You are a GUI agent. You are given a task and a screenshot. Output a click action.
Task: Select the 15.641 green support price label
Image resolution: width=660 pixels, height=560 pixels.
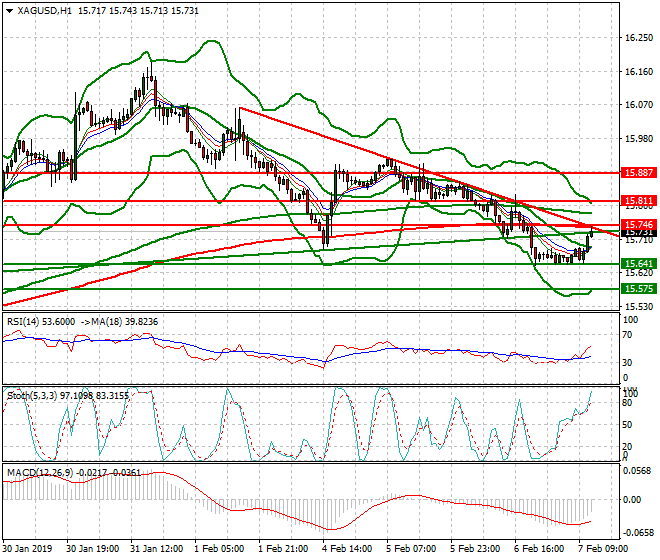tap(637, 264)
